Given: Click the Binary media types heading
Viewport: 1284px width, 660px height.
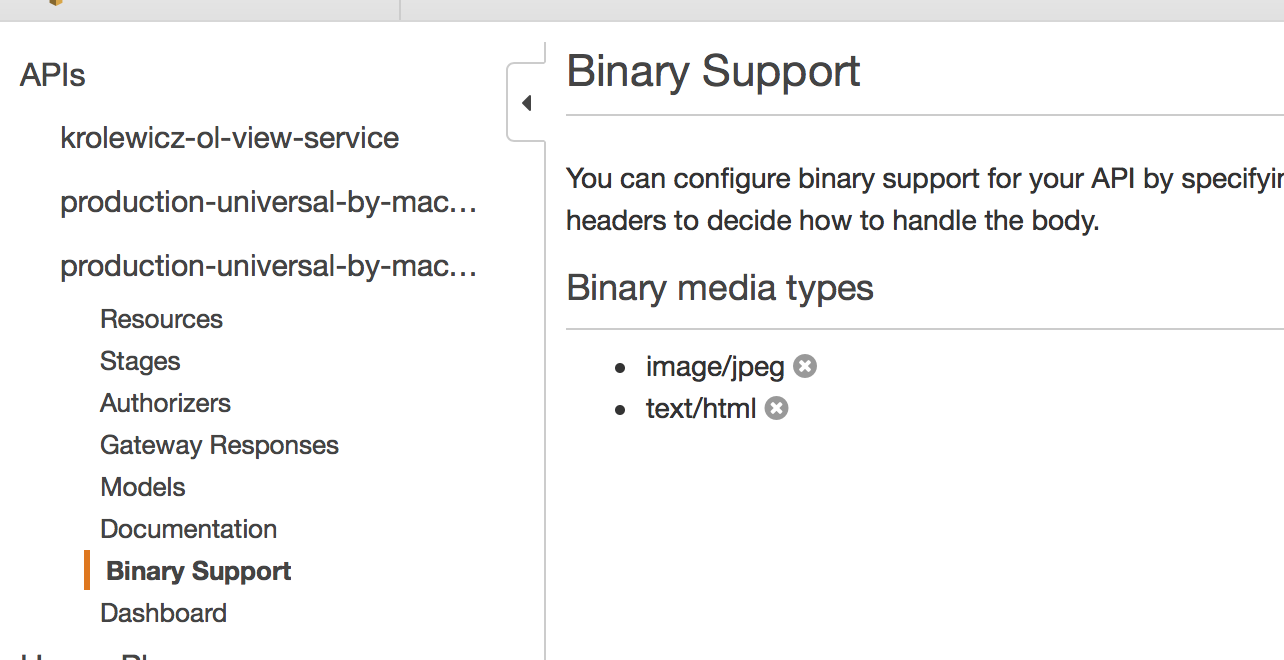Looking at the screenshot, I should click(x=720, y=288).
